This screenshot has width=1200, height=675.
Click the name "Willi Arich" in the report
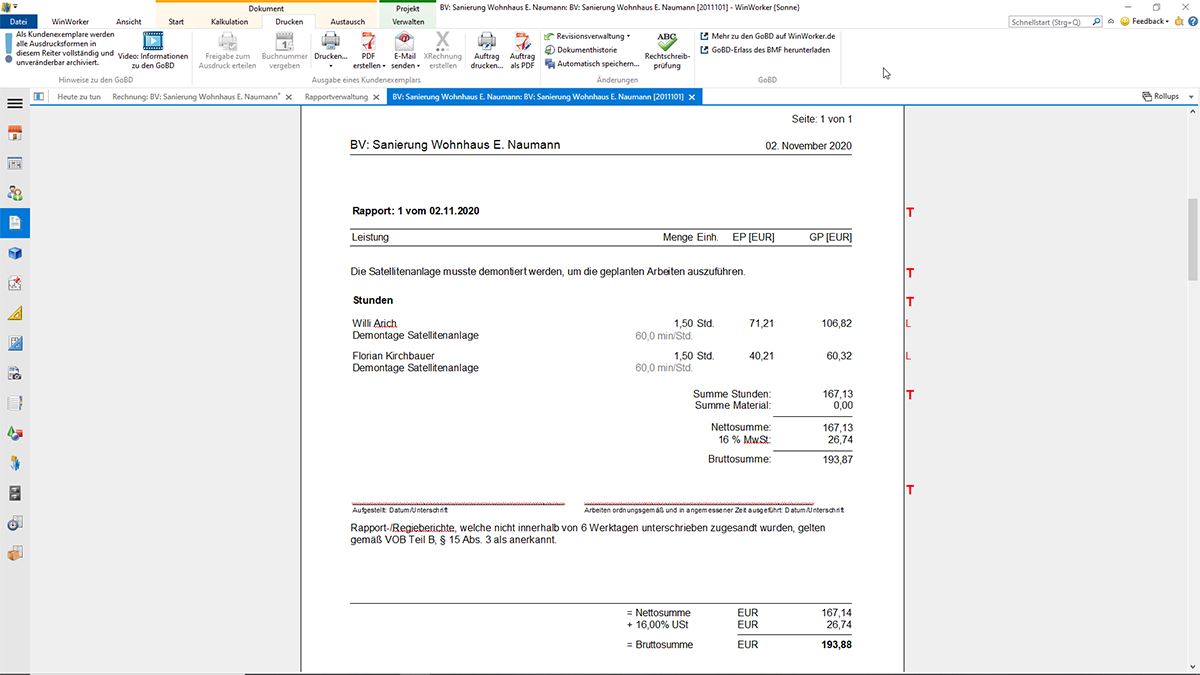tap(375, 323)
